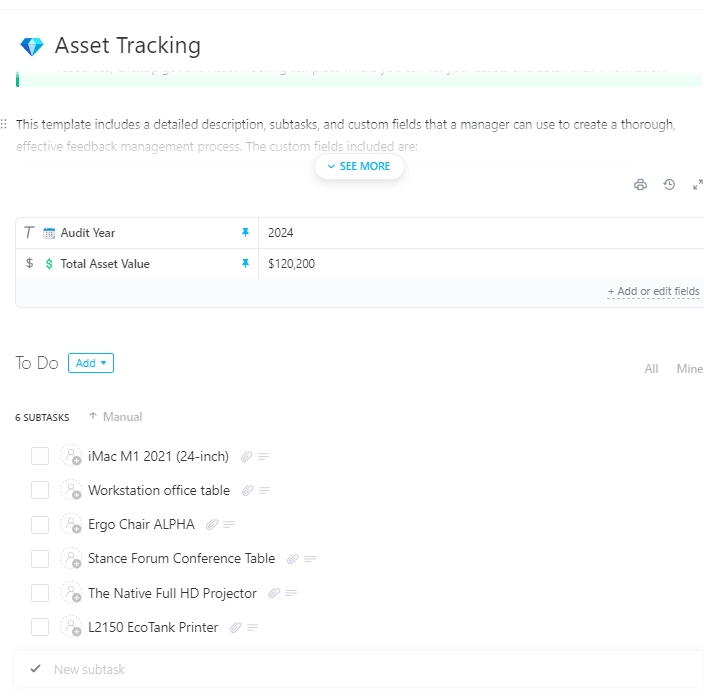This screenshot has width=704, height=696.
Task: Open description lines icon for Native Full HD Projector
Action: point(291,593)
